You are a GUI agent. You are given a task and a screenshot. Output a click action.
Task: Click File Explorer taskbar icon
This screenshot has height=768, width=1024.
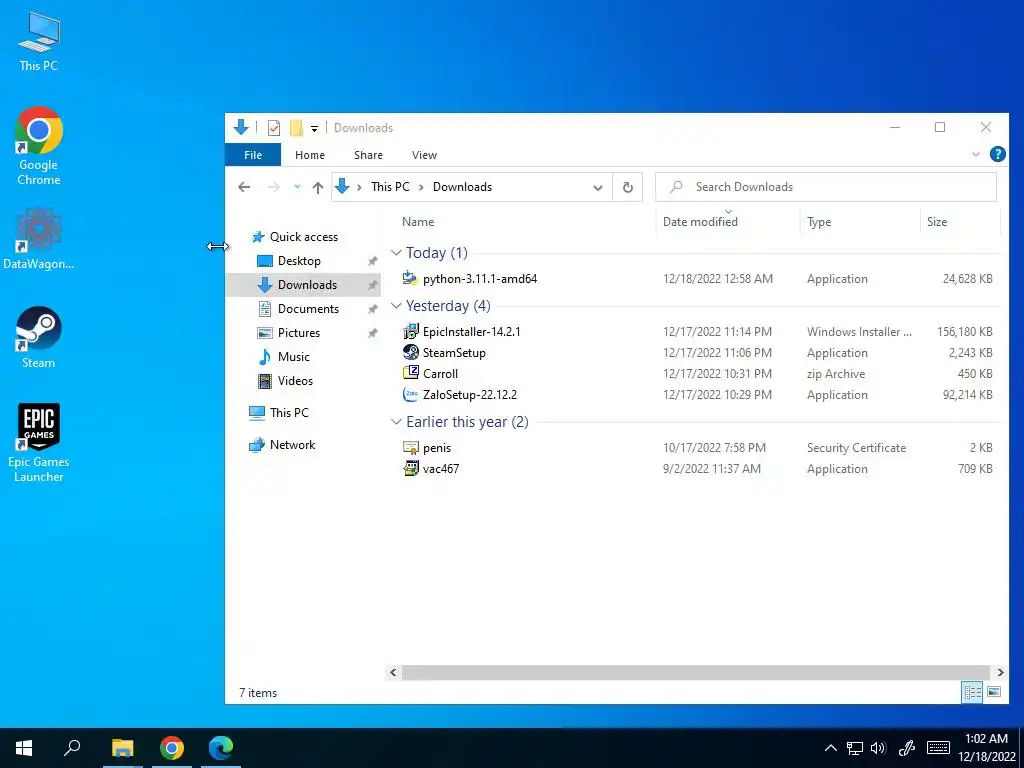coord(122,748)
